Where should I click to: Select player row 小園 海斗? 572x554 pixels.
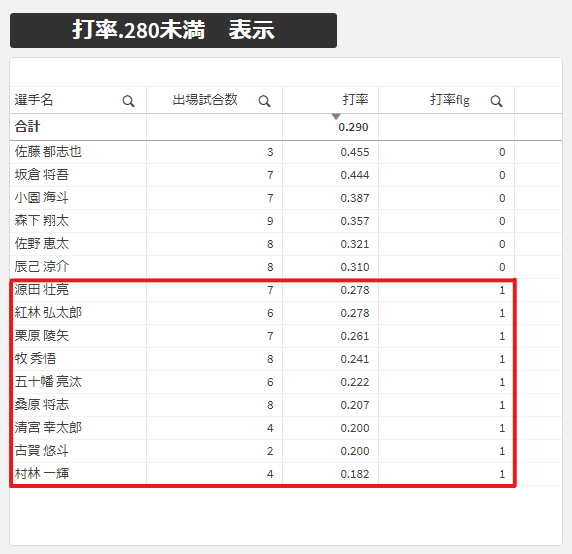point(262,198)
